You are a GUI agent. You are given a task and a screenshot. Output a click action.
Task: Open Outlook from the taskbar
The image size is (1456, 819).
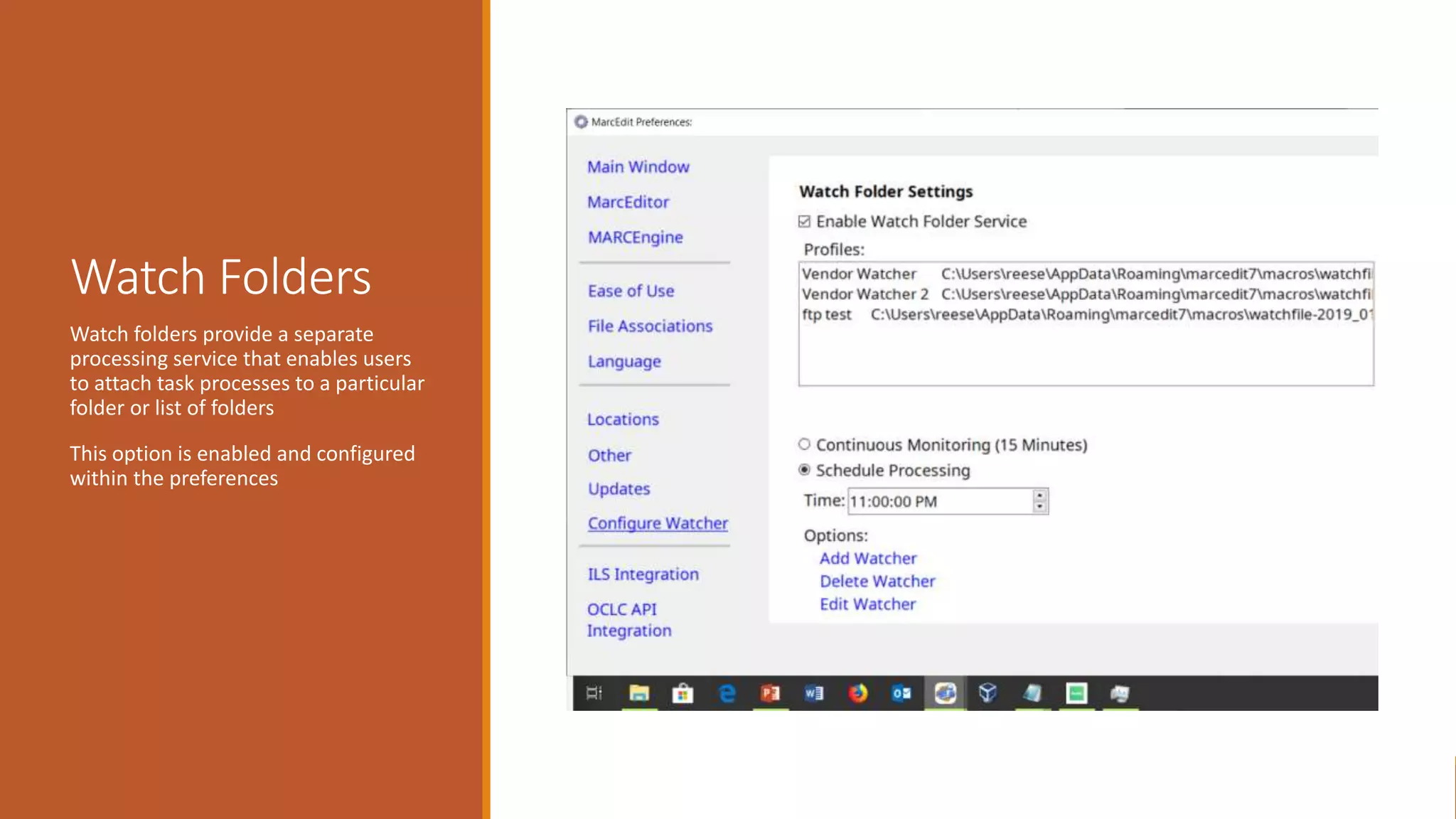[x=901, y=692]
